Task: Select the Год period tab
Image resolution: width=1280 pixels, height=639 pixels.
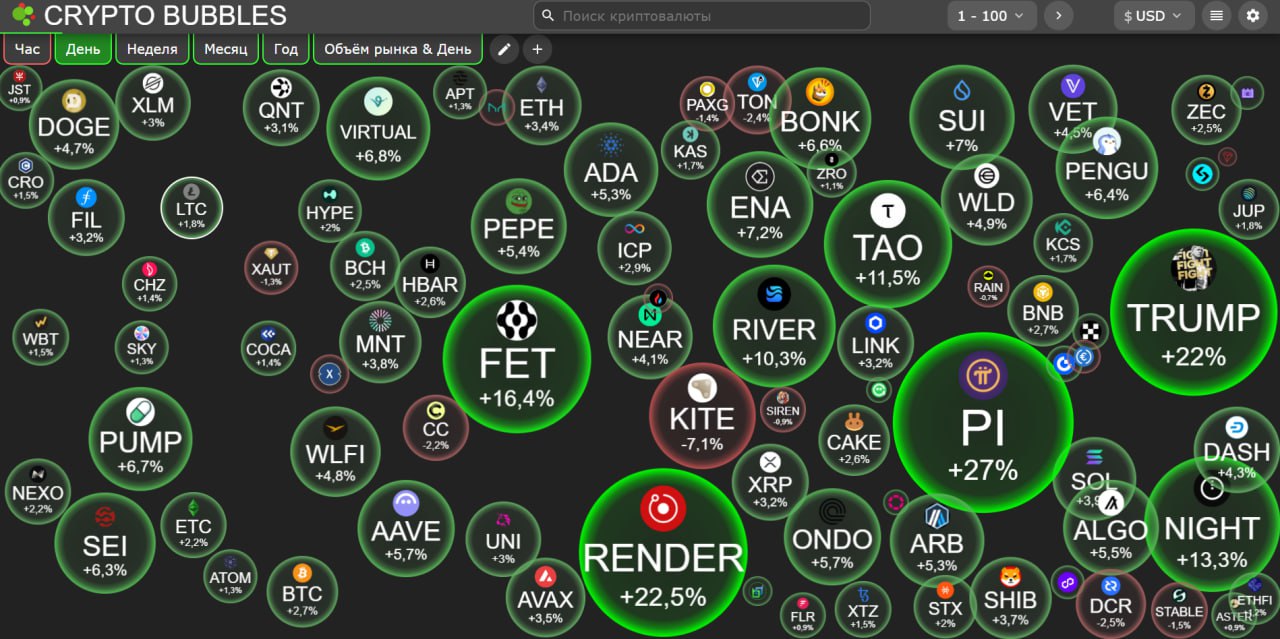Action: (x=286, y=49)
